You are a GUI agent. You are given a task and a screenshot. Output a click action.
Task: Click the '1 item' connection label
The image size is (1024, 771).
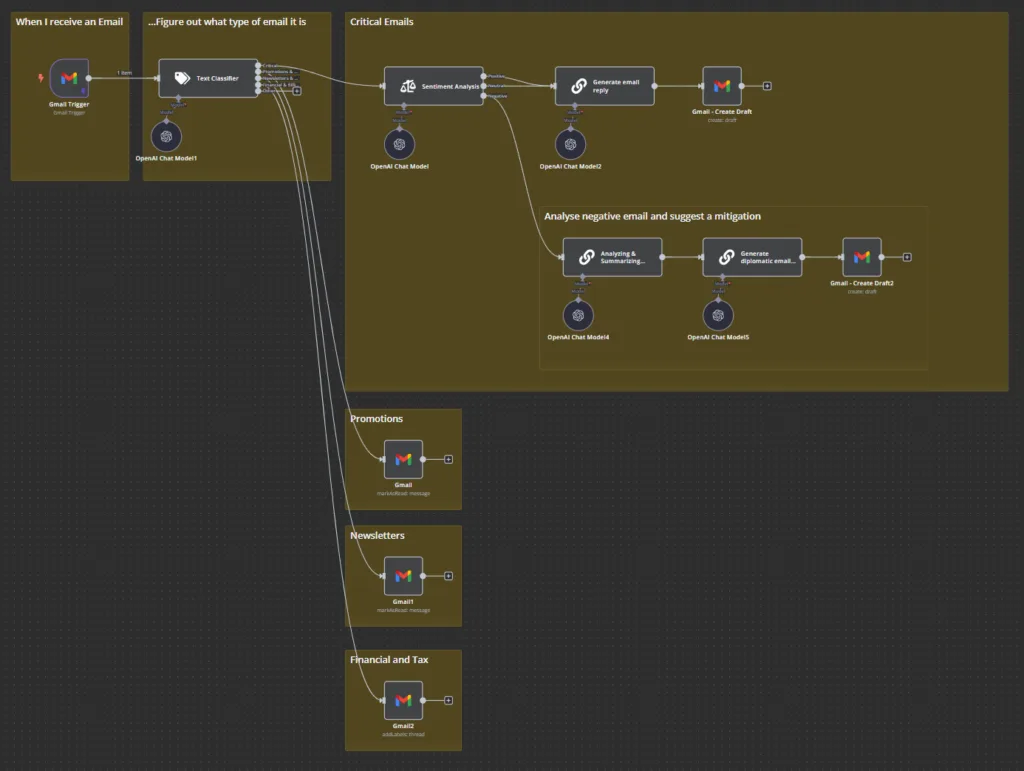pyautogui.click(x=124, y=73)
